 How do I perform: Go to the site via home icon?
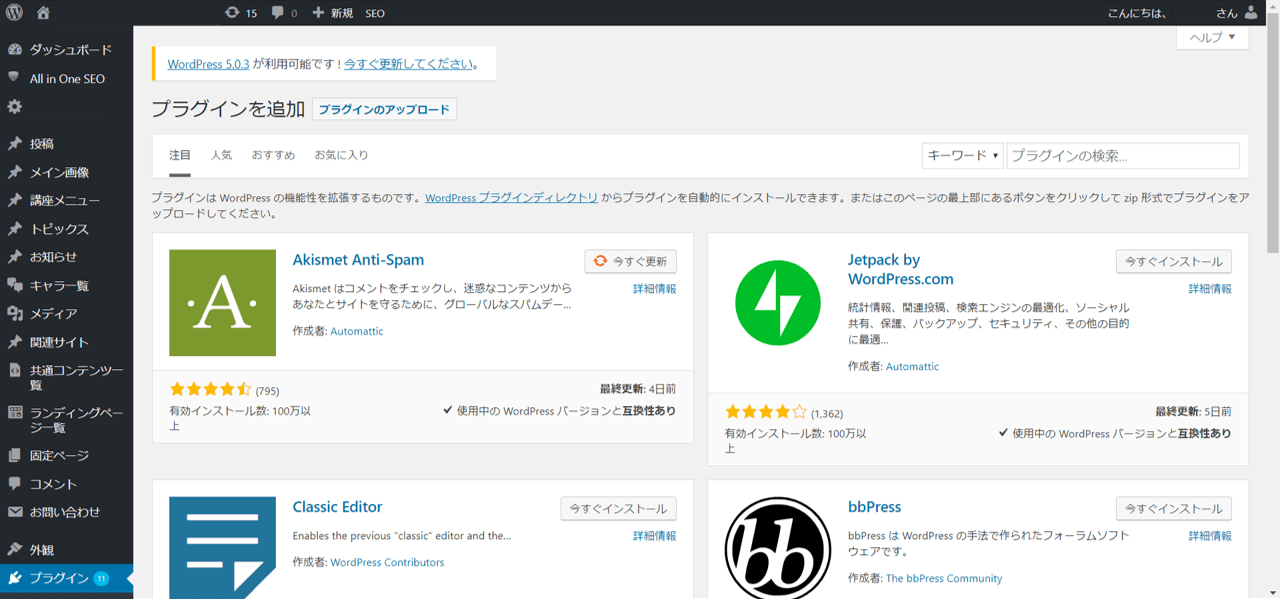43,13
